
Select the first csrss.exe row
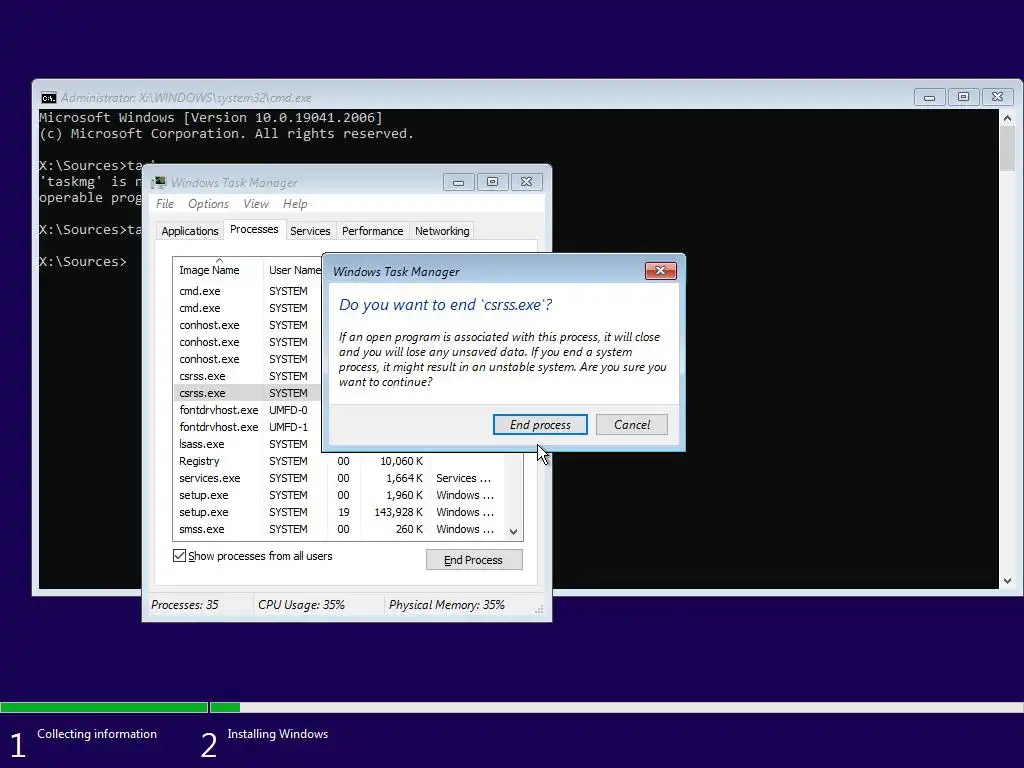coord(248,376)
